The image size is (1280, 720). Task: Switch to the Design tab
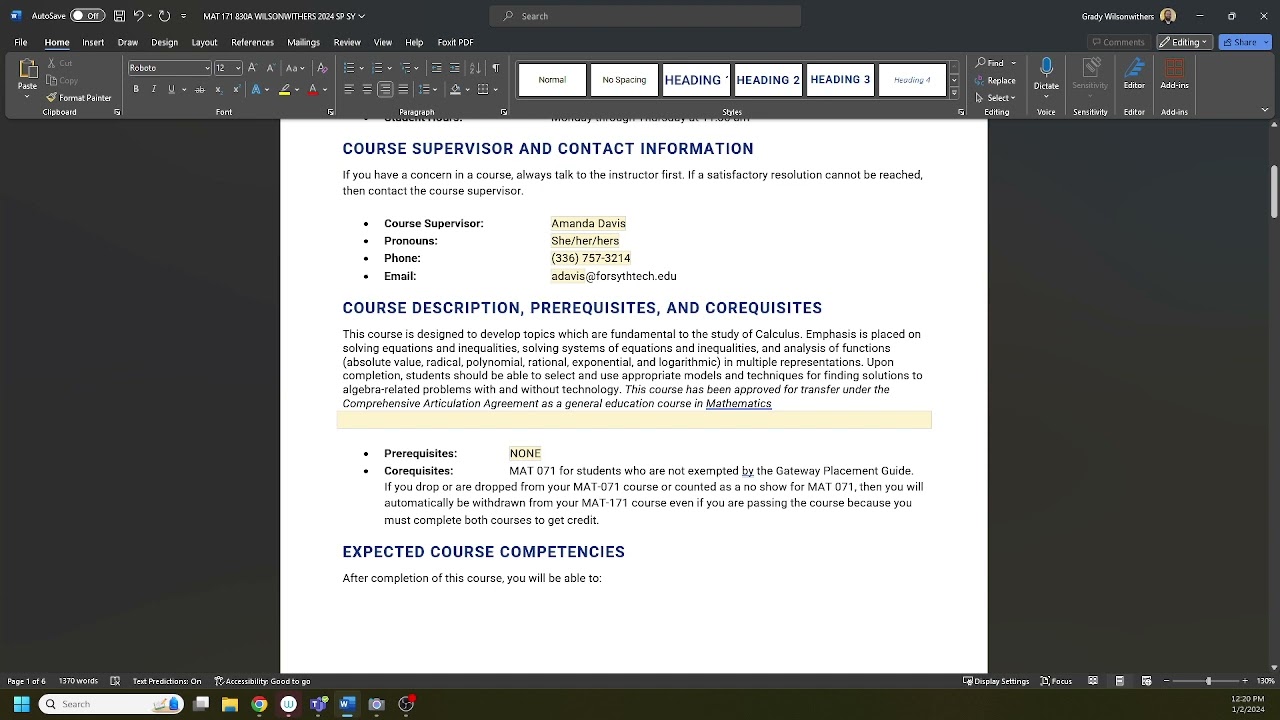point(165,42)
